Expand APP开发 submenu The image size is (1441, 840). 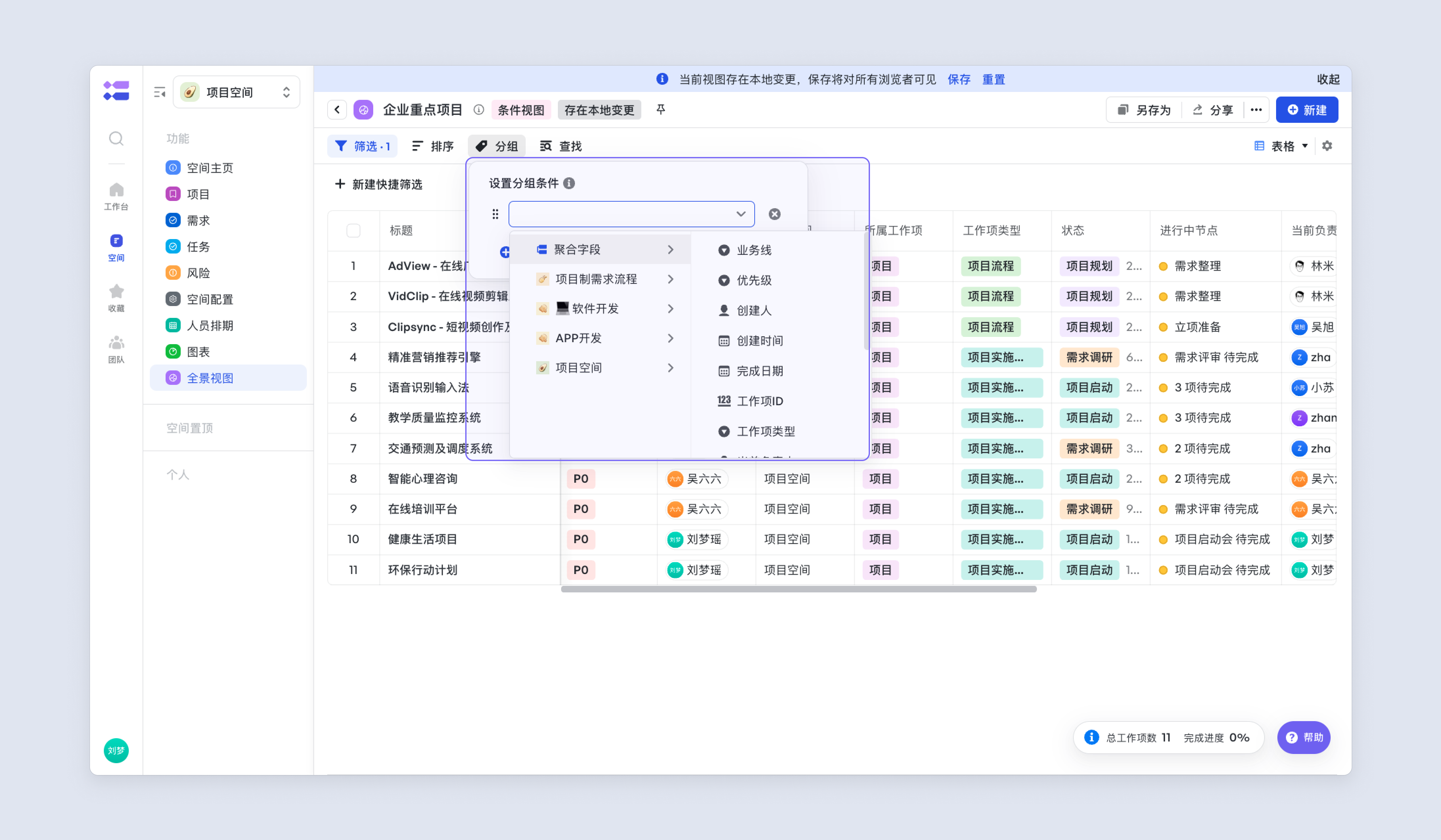click(600, 338)
